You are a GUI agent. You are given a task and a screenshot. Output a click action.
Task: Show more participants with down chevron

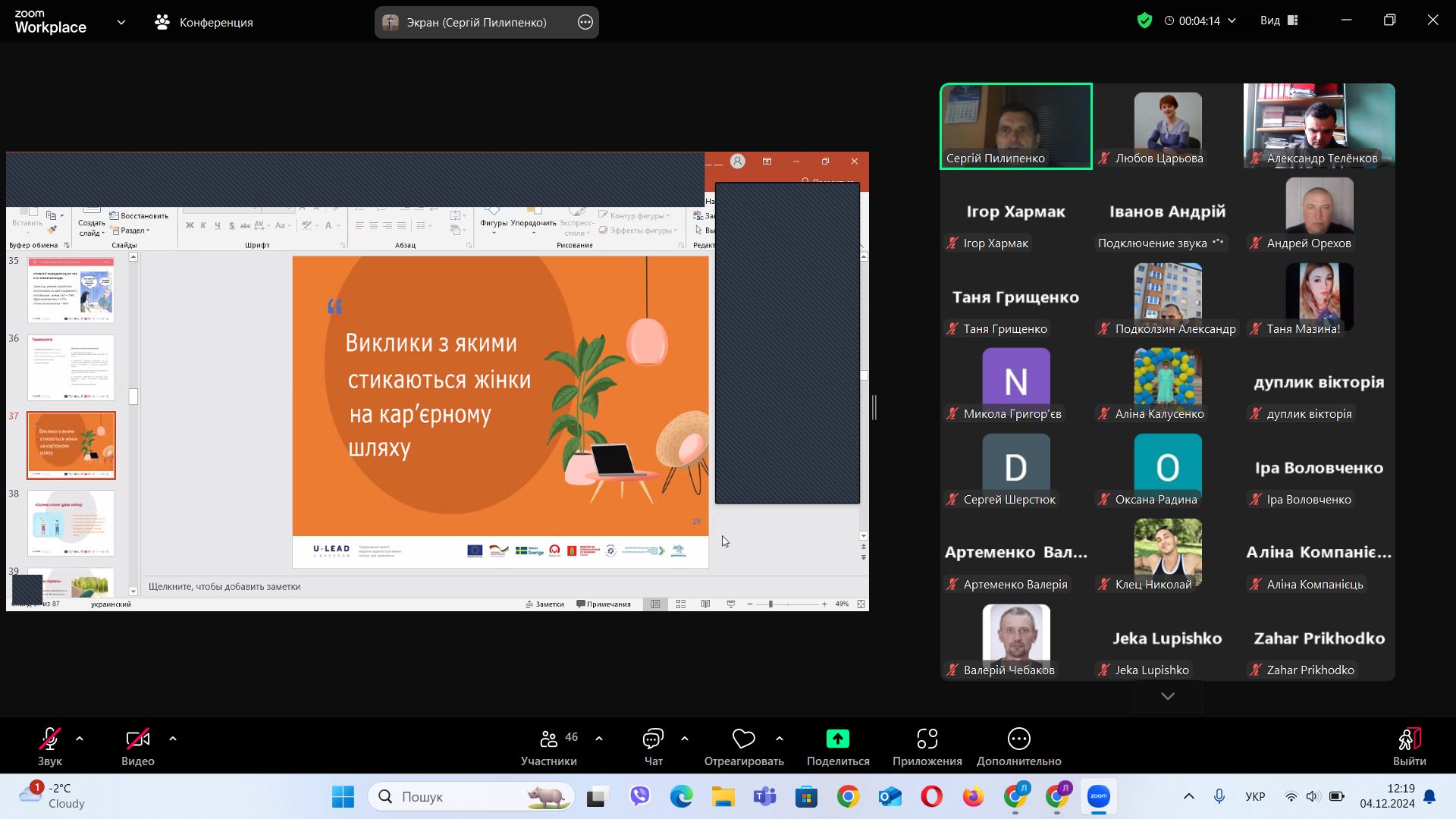pyautogui.click(x=1168, y=696)
